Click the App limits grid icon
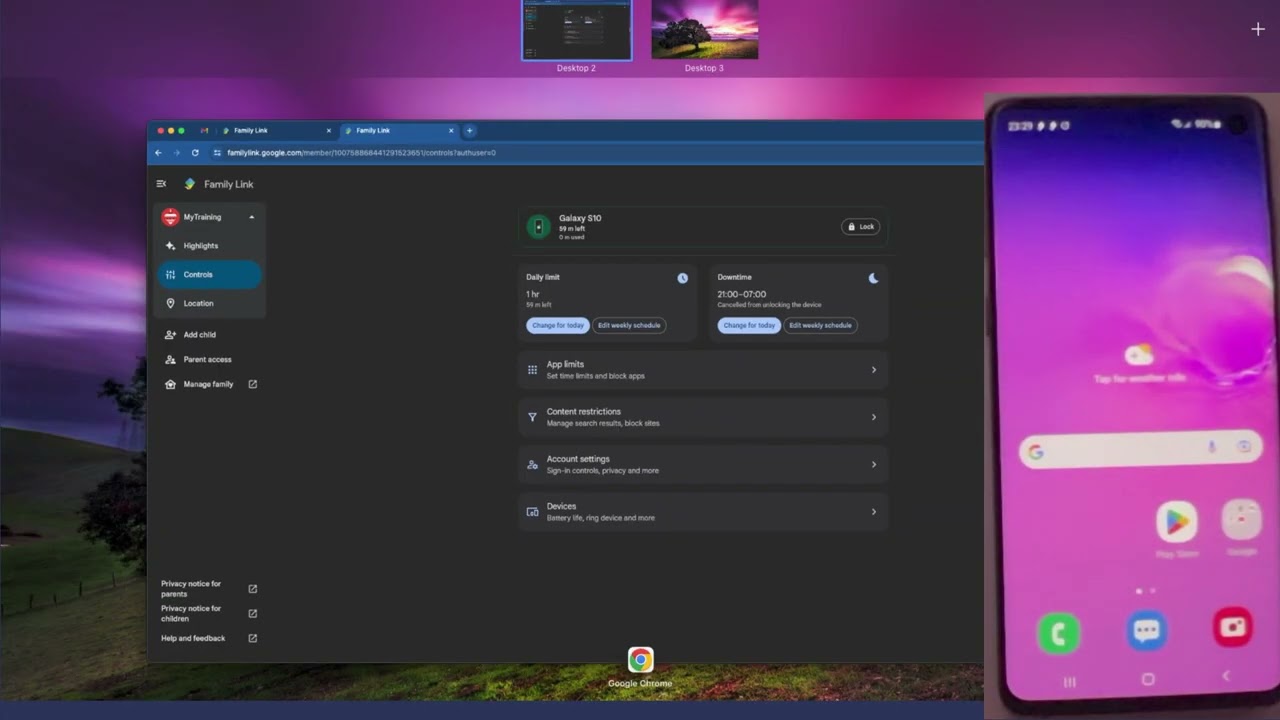Viewport: 1280px width, 720px height. pos(532,370)
